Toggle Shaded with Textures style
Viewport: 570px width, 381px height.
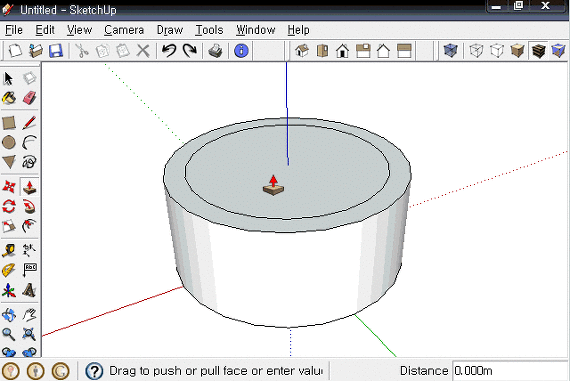(x=538, y=51)
